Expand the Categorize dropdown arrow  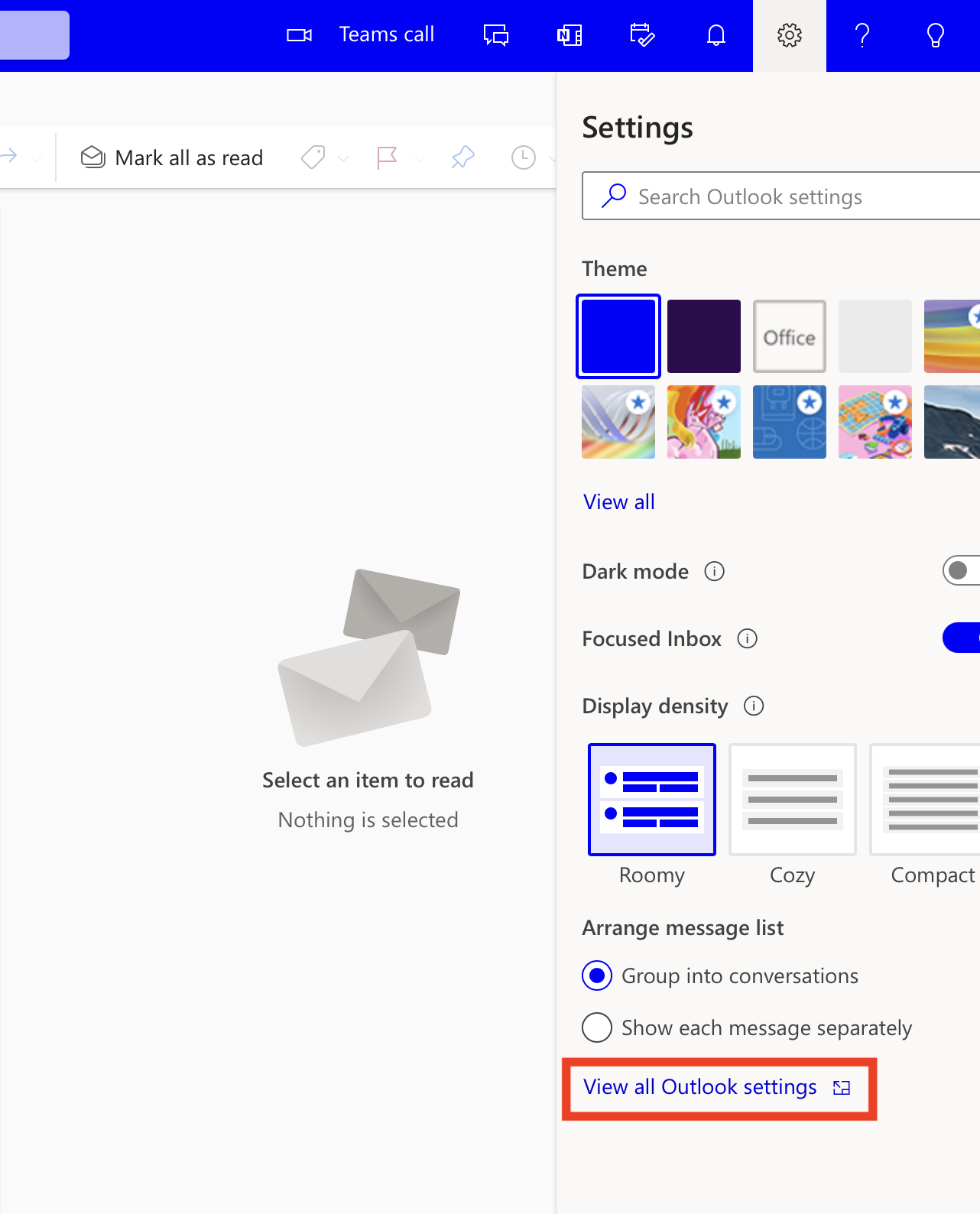coord(343,158)
